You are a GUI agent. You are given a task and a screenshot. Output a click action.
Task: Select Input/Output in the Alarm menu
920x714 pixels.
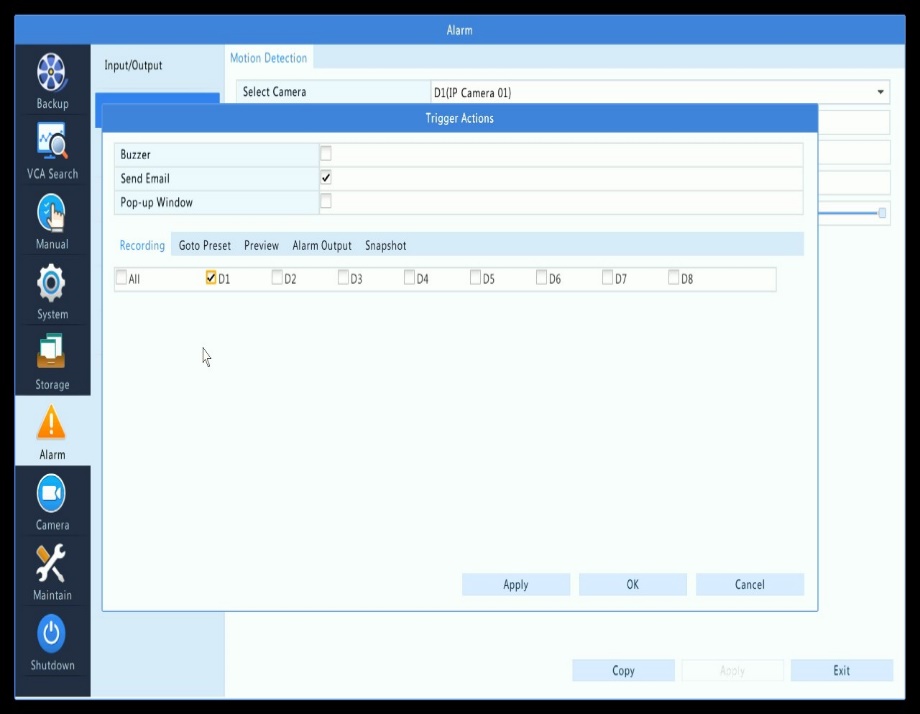[133, 66]
